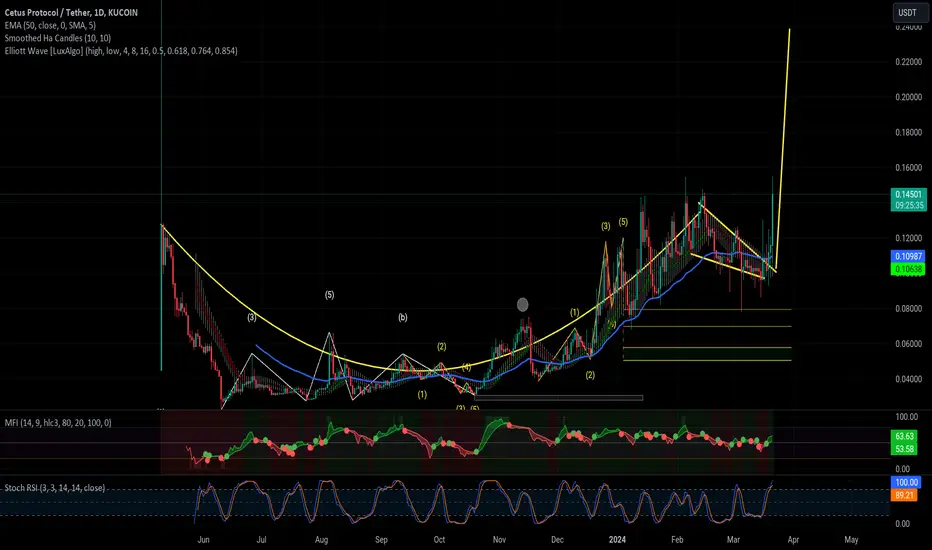Click the Stoch RSI (3, 3, 14, 14) legend
The height and width of the screenshot is (550, 932).
coord(55,488)
